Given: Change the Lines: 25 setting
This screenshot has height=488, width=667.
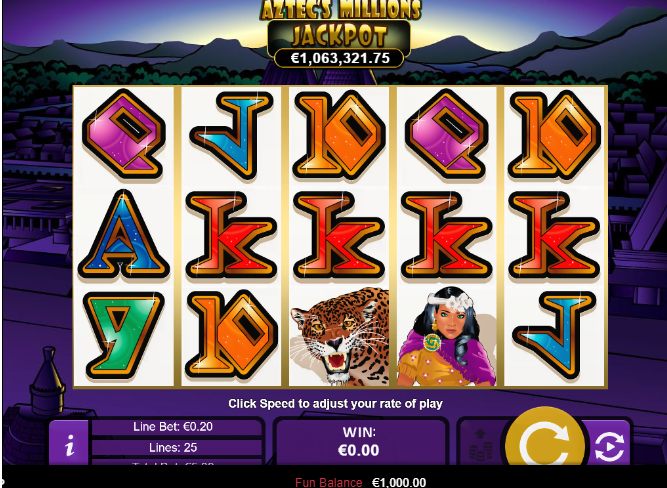Looking at the screenshot, I should coord(173,448).
